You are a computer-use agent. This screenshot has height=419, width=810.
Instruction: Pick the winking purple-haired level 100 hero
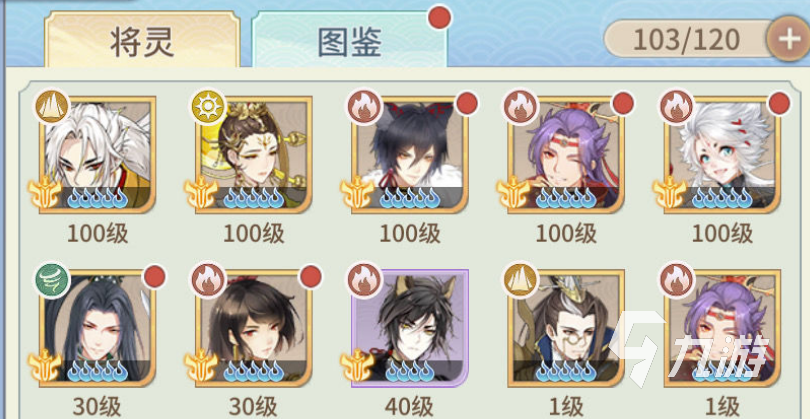pyautogui.click(x=566, y=154)
